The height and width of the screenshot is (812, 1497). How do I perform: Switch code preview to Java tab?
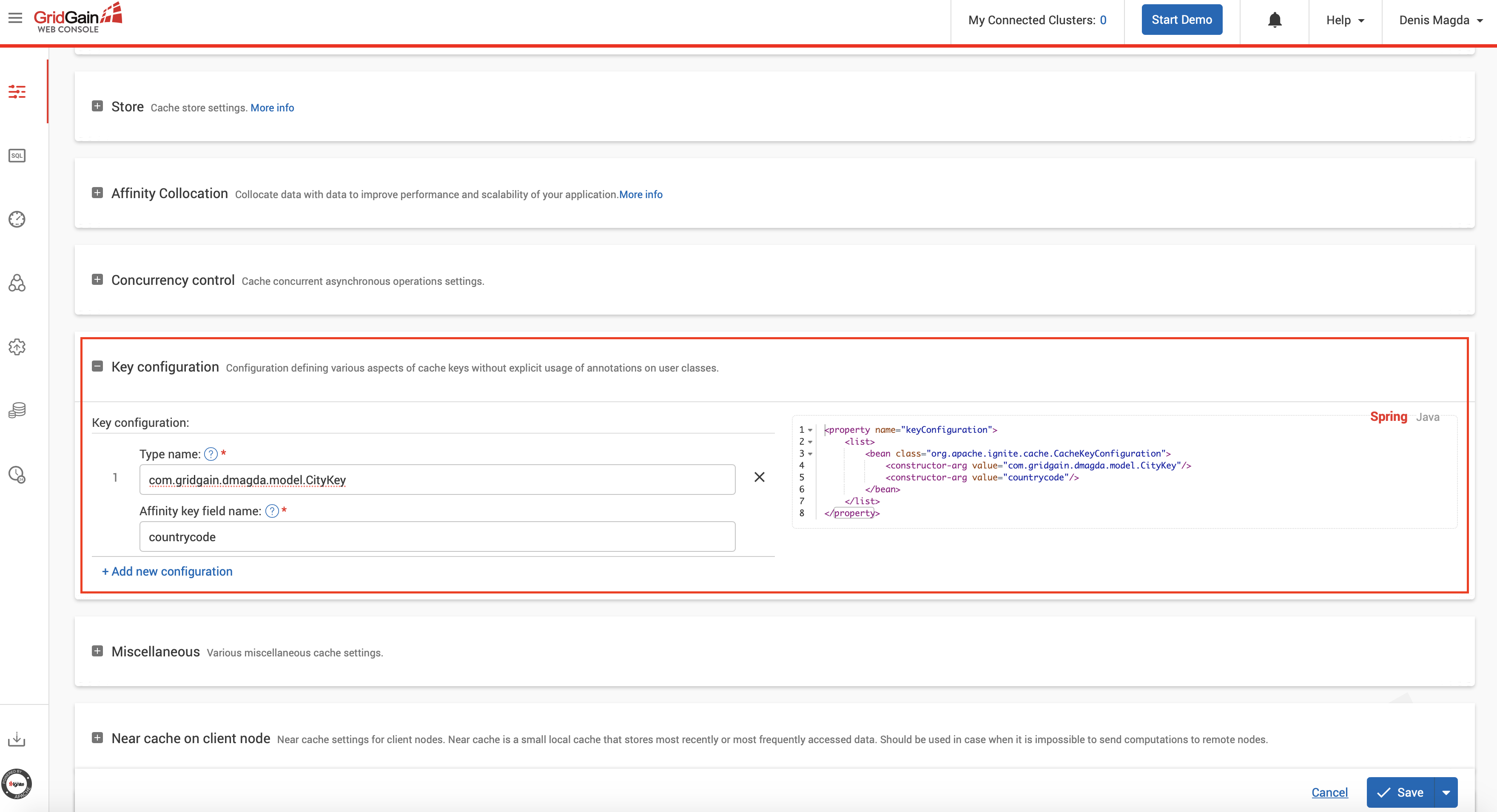[1427, 417]
